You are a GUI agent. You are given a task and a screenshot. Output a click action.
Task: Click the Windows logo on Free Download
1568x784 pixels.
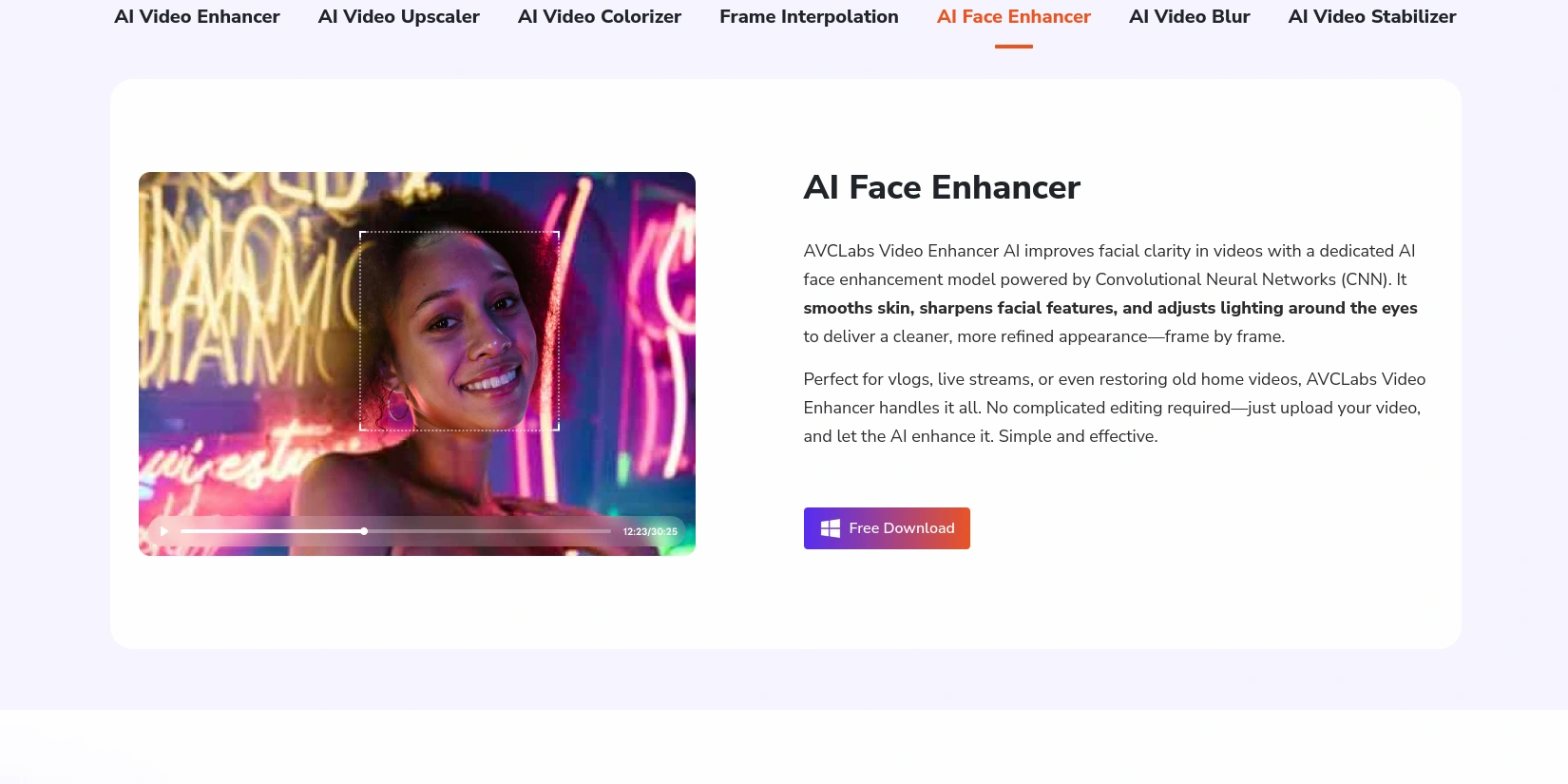pos(830,528)
